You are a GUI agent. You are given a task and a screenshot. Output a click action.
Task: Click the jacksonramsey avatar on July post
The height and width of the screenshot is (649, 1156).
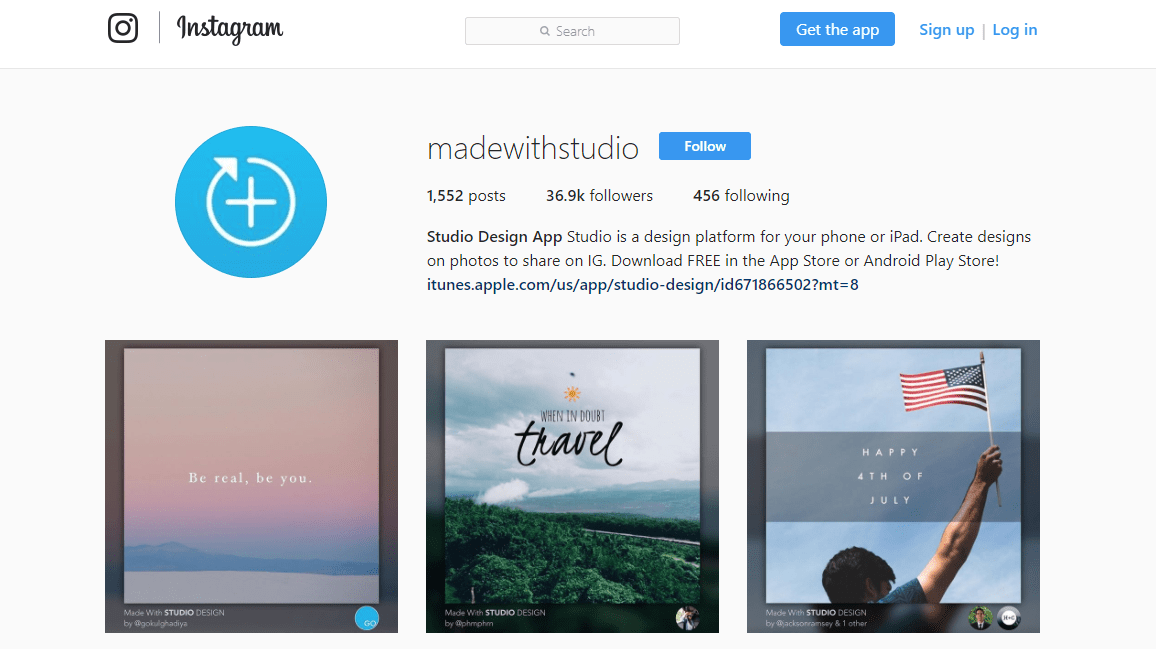point(980,618)
